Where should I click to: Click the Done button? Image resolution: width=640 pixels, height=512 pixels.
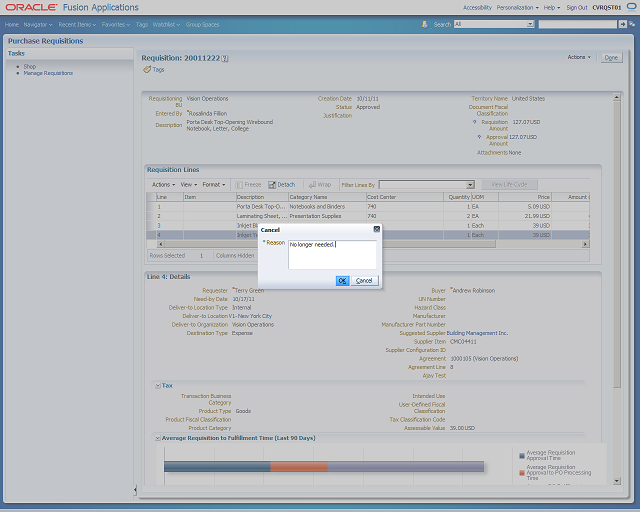pos(611,58)
